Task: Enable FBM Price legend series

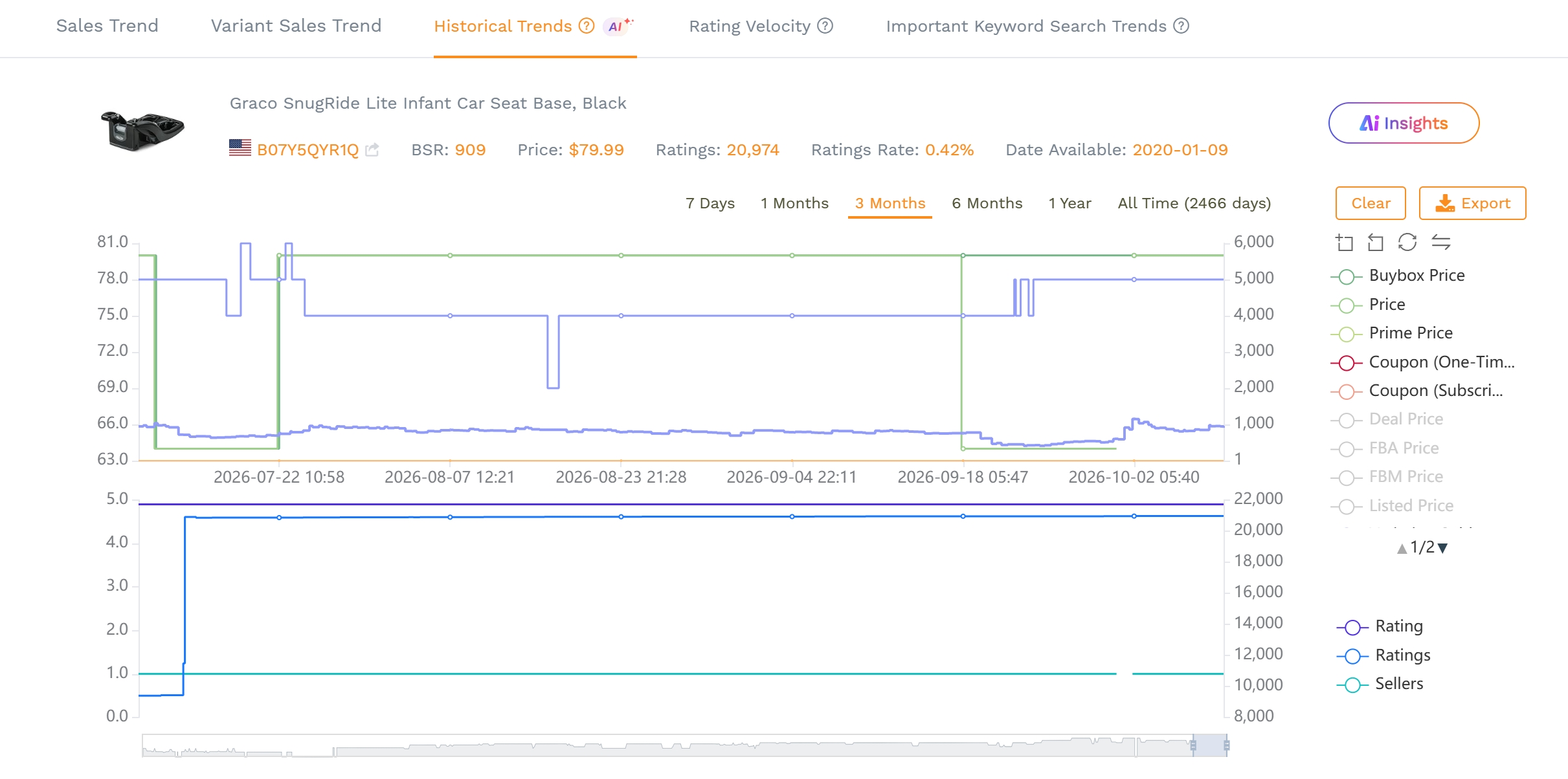Action: click(x=1387, y=477)
